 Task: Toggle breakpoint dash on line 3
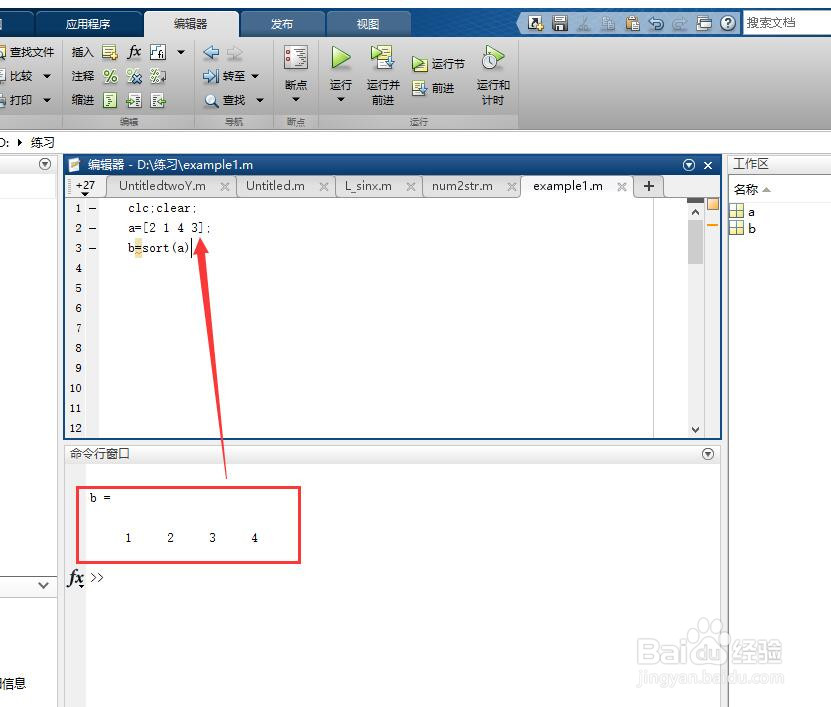click(x=93, y=248)
